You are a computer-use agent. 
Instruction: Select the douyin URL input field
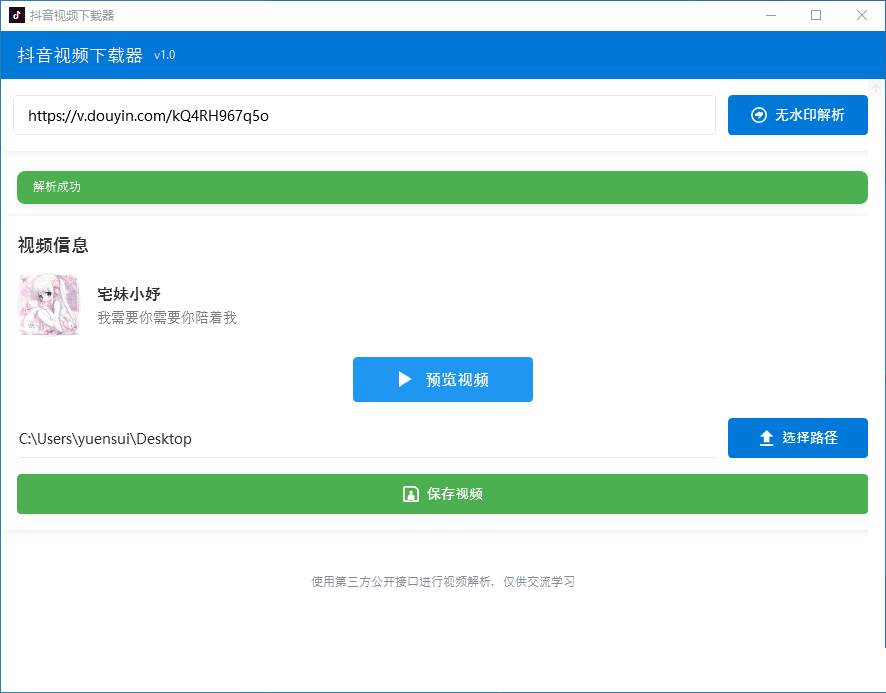[364, 114]
